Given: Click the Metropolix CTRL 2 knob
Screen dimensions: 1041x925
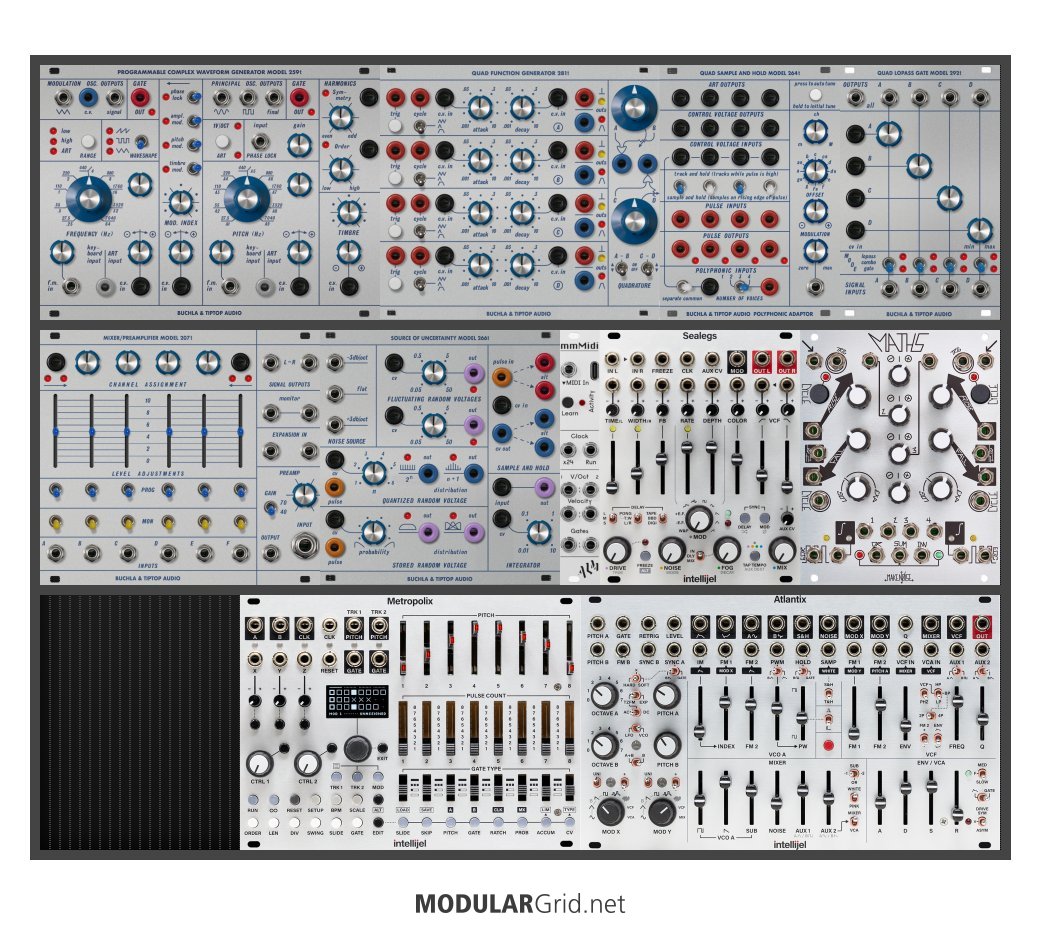Looking at the screenshot, I should [x=307, y=764].
